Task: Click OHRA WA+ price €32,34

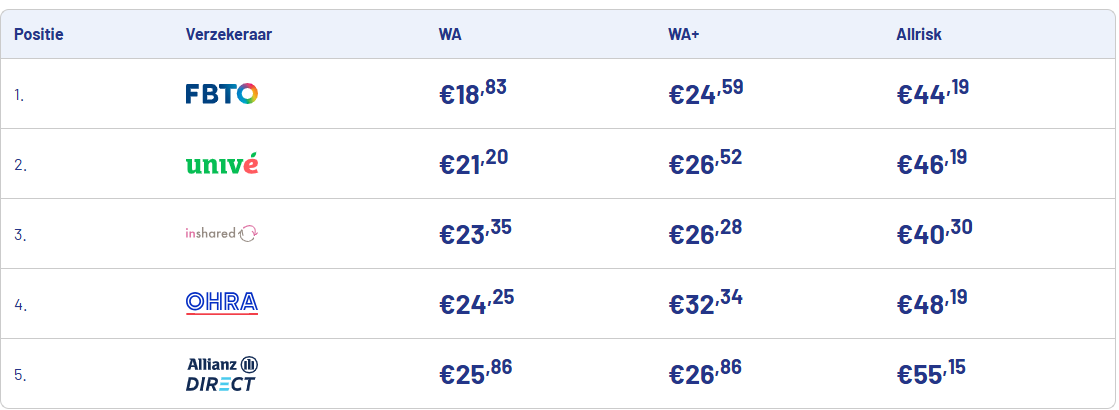Action: point(706,303)
